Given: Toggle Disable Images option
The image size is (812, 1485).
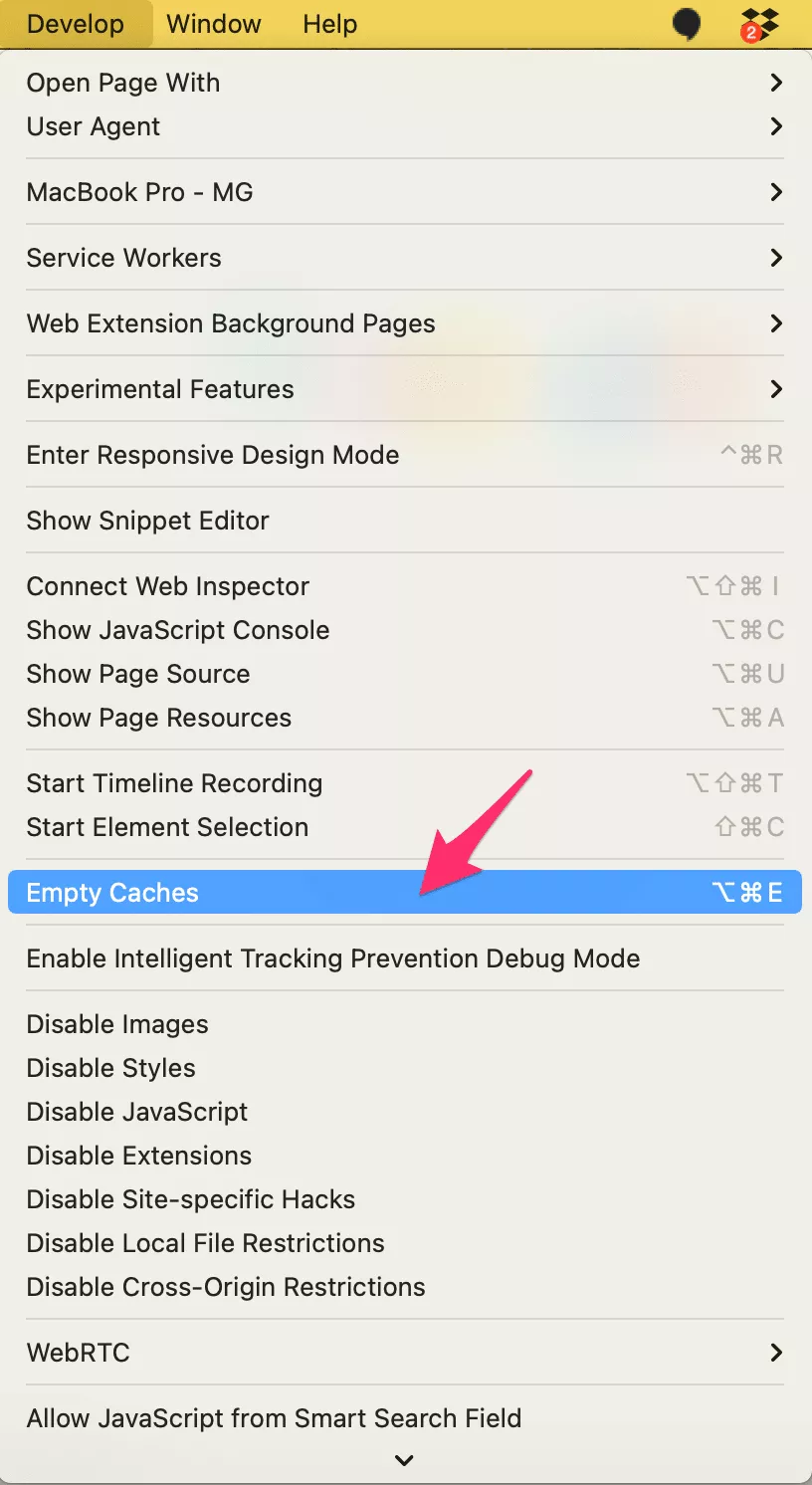Looking at the screenshot, I should pos(117,1024).
